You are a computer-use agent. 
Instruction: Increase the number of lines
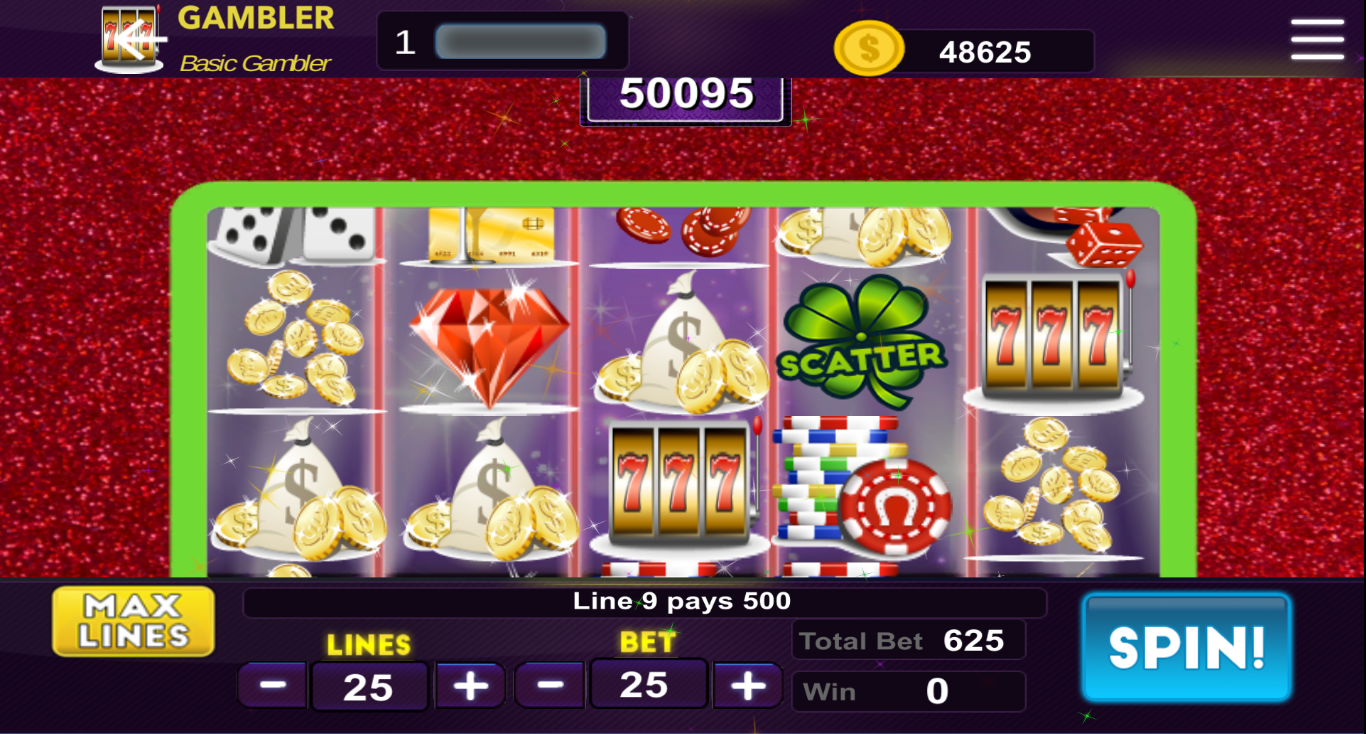[470, 686]
